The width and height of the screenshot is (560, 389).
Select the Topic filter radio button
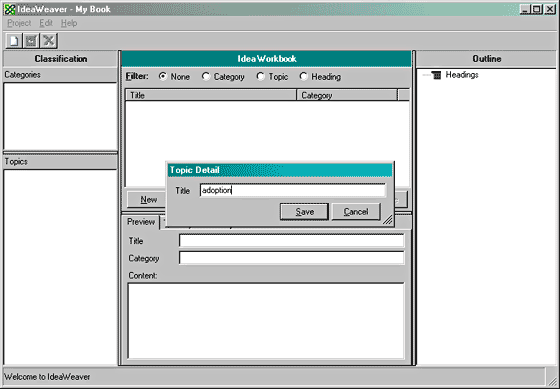pos(261,76)
